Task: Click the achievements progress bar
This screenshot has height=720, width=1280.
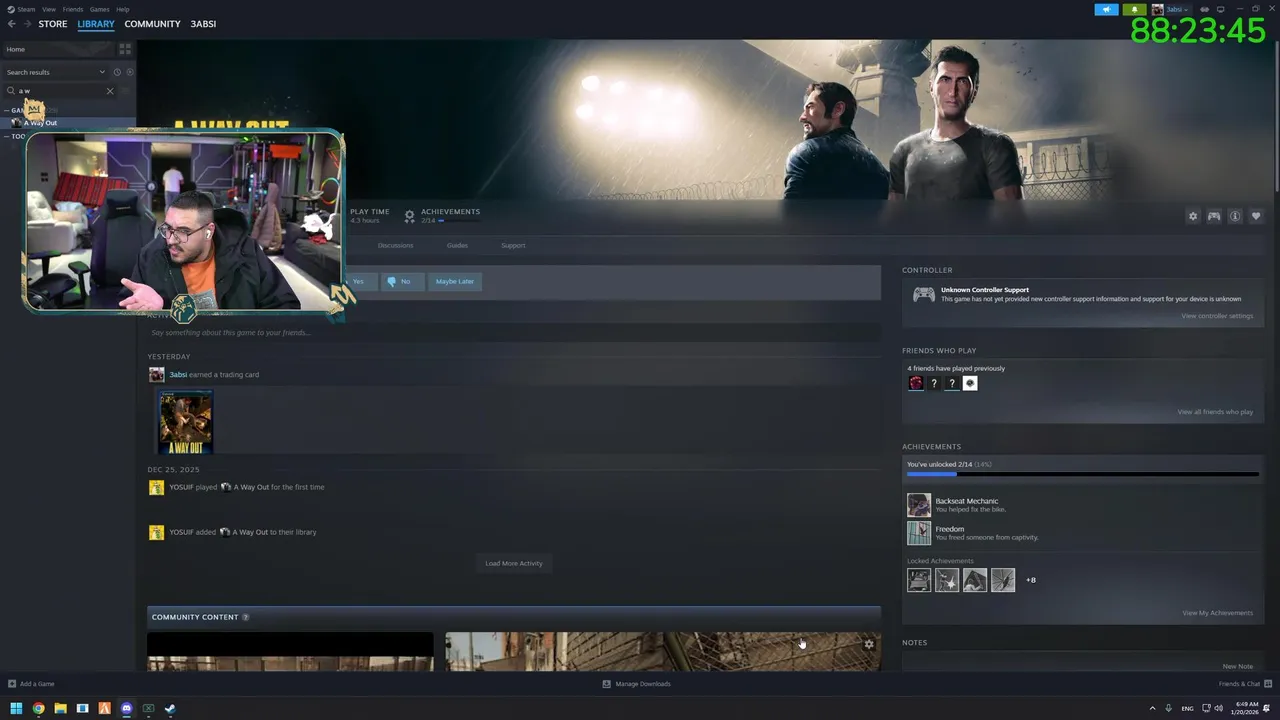Action: 1082,474
